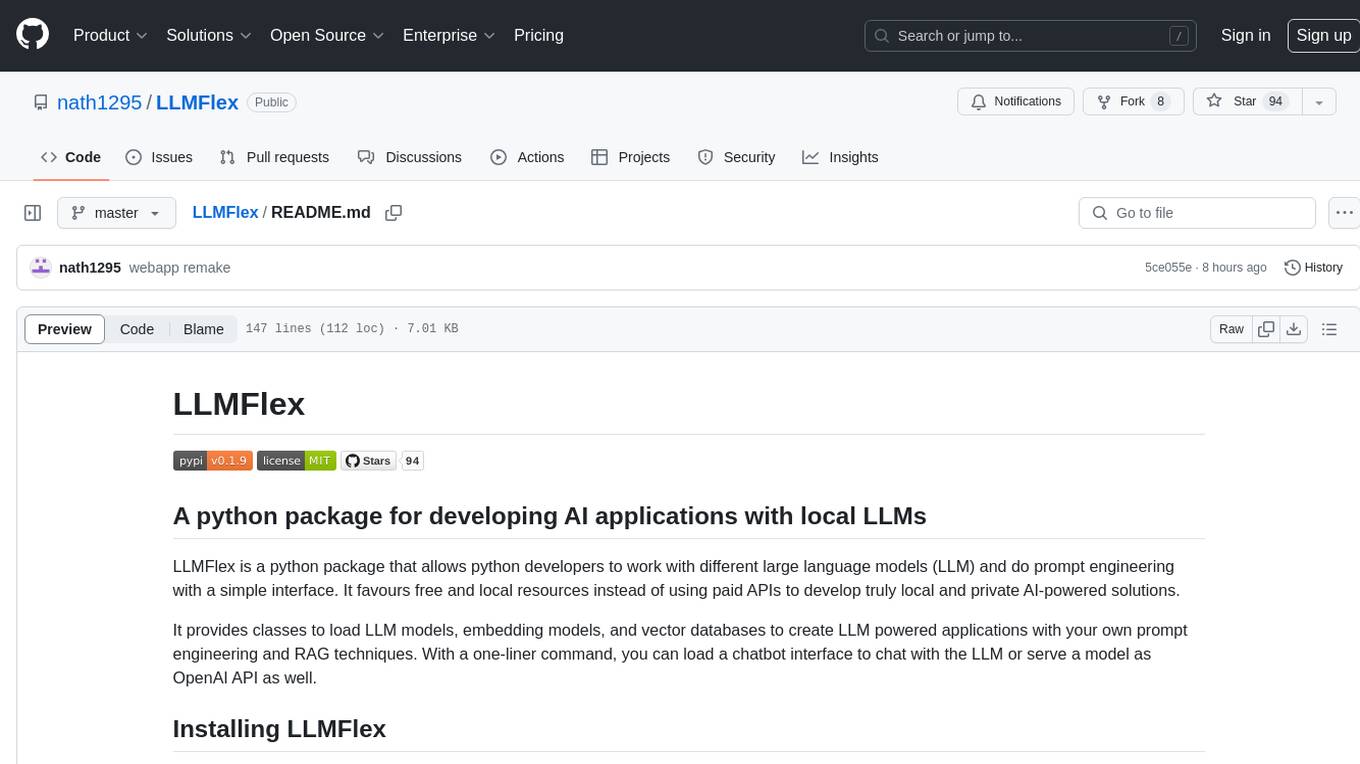View the Raw file

(1232, 329)
